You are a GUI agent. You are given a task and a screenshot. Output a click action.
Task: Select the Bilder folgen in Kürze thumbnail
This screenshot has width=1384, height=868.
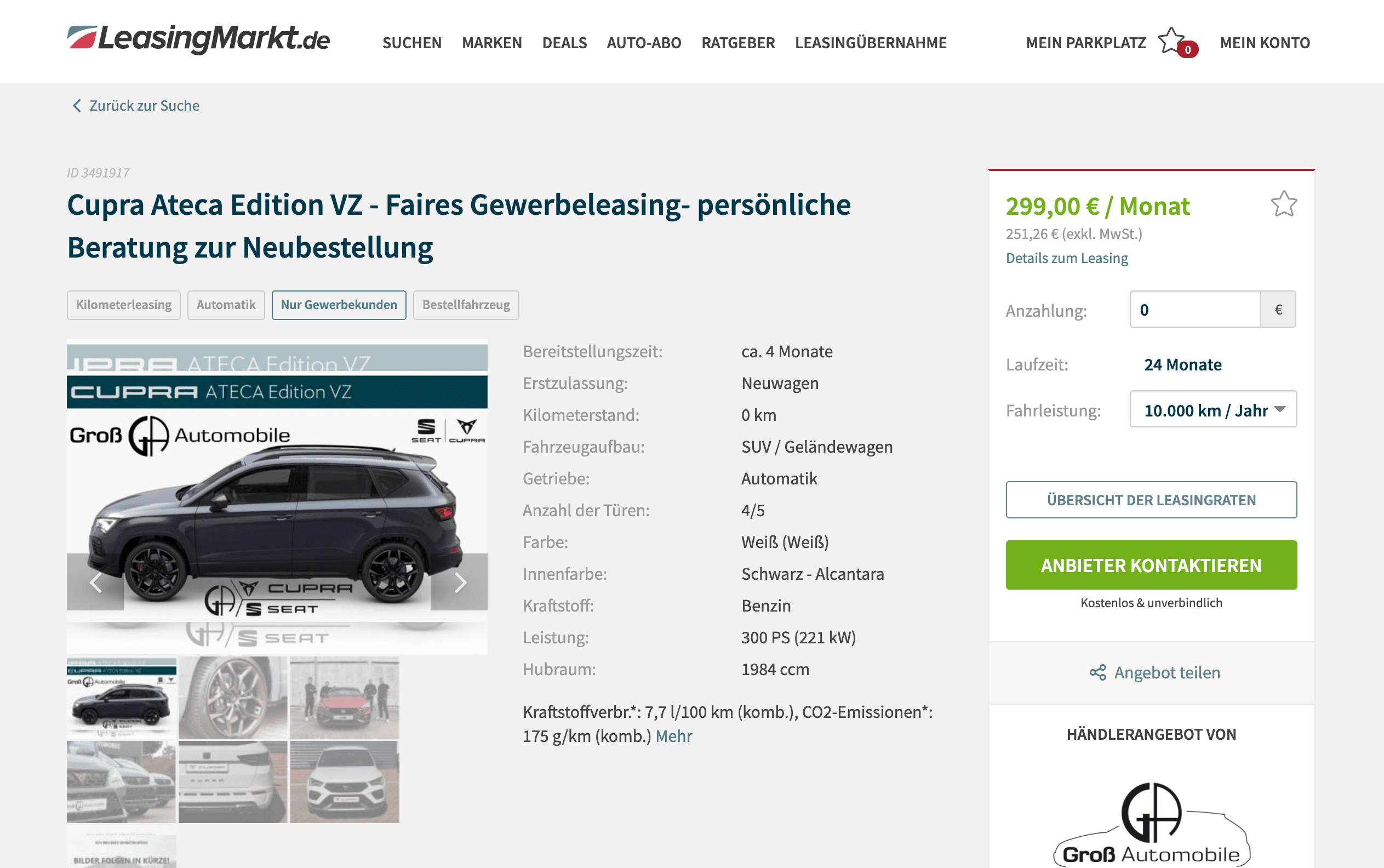121,847
